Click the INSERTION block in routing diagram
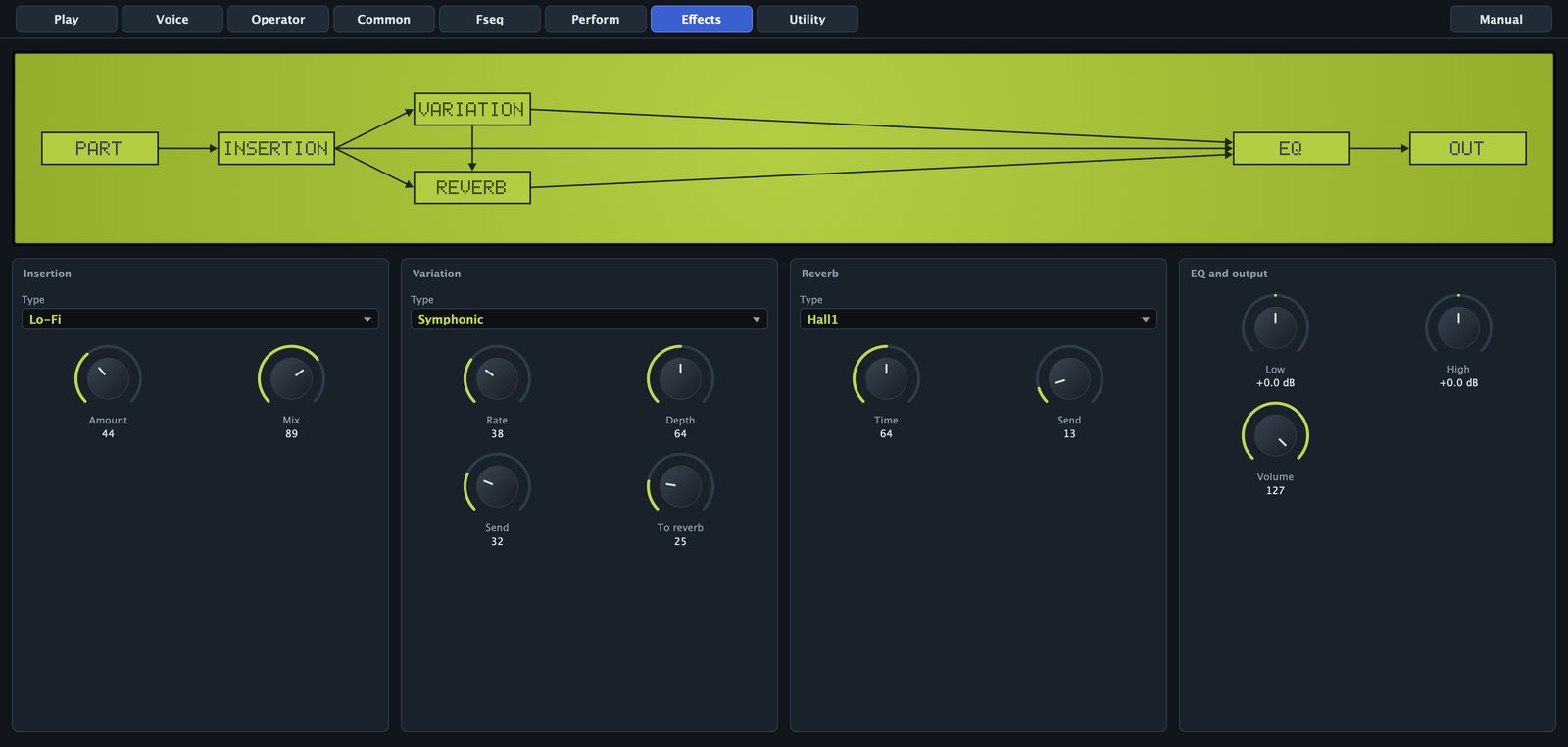This screenshot has height=747, width=1568. coord(276,149)
